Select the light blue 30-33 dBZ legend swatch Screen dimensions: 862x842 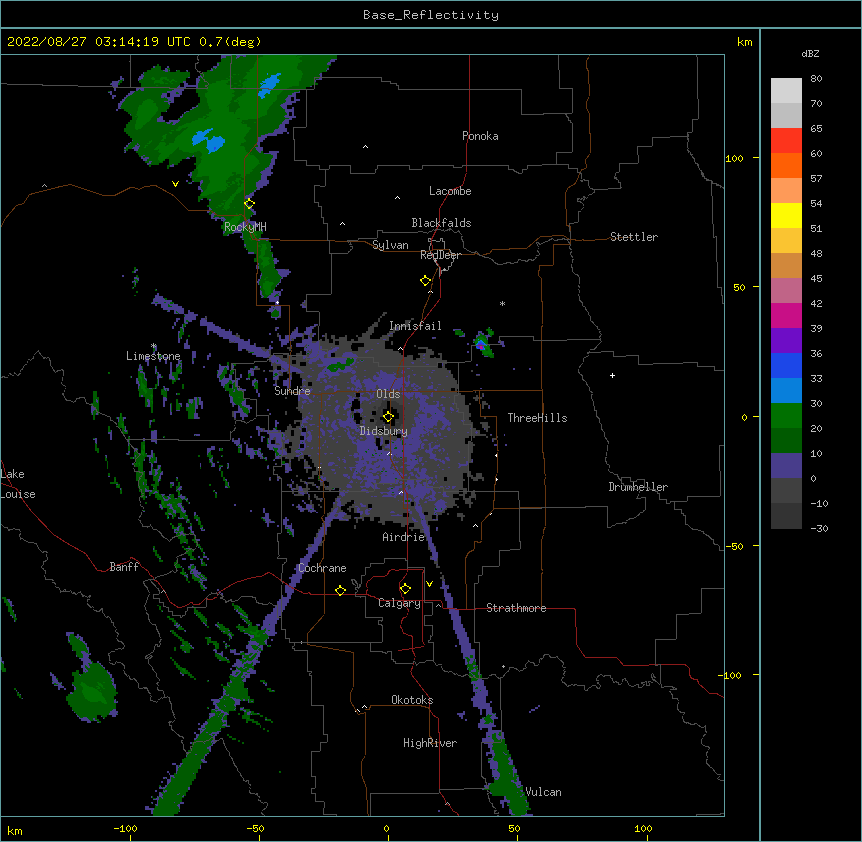point(786,391)
